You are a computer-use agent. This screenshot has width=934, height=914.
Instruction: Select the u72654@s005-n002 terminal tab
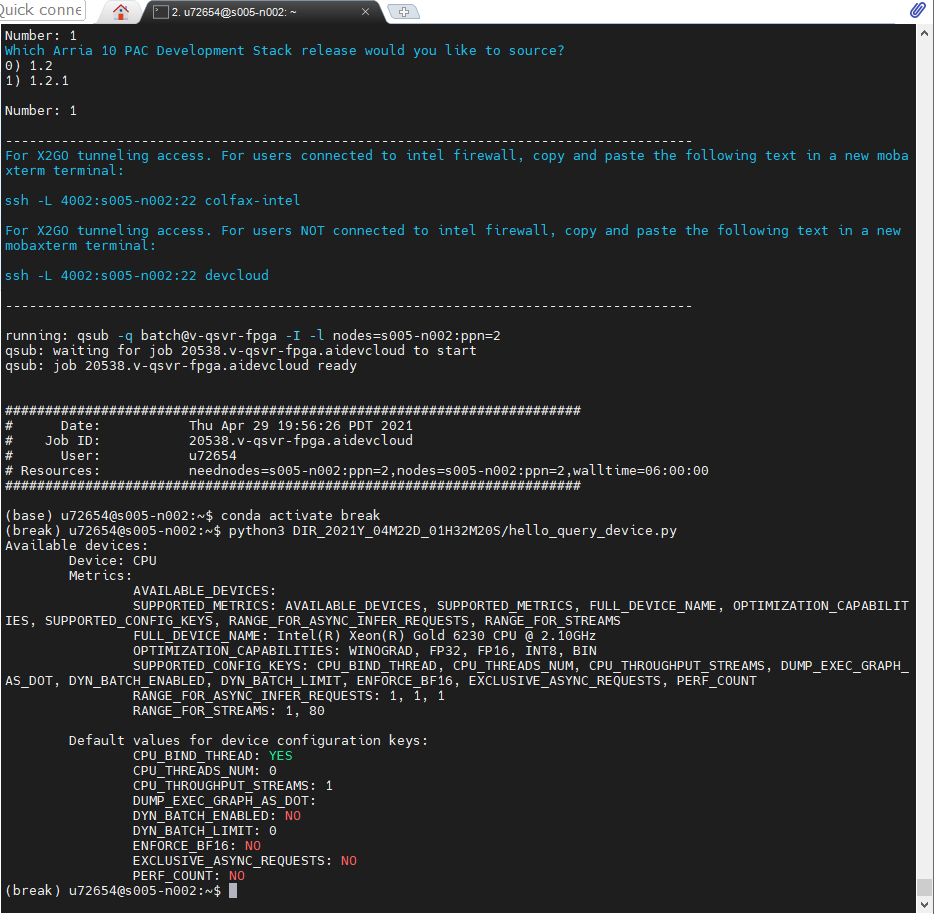pyautogui.click(x=261, y=12)
